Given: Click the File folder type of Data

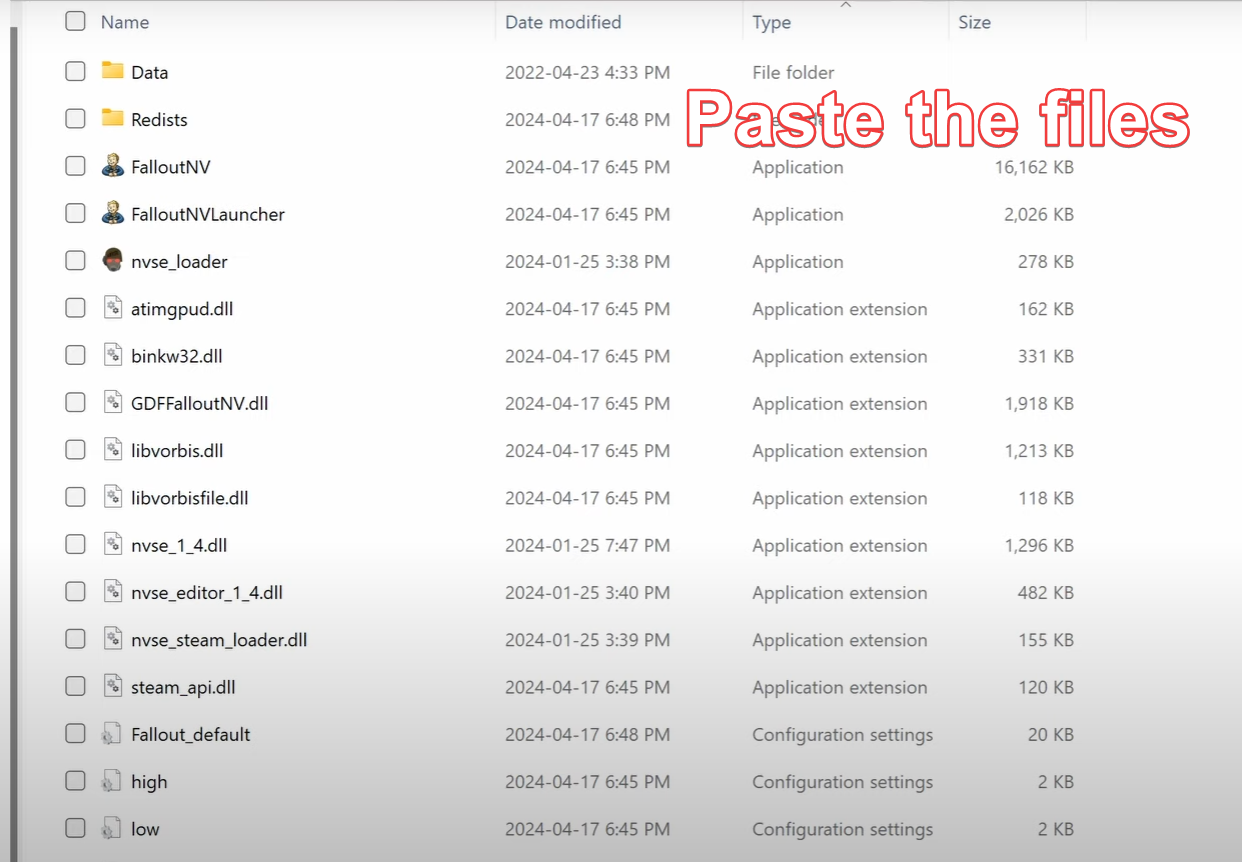Looking at the screenshot, I should (793, 72).
